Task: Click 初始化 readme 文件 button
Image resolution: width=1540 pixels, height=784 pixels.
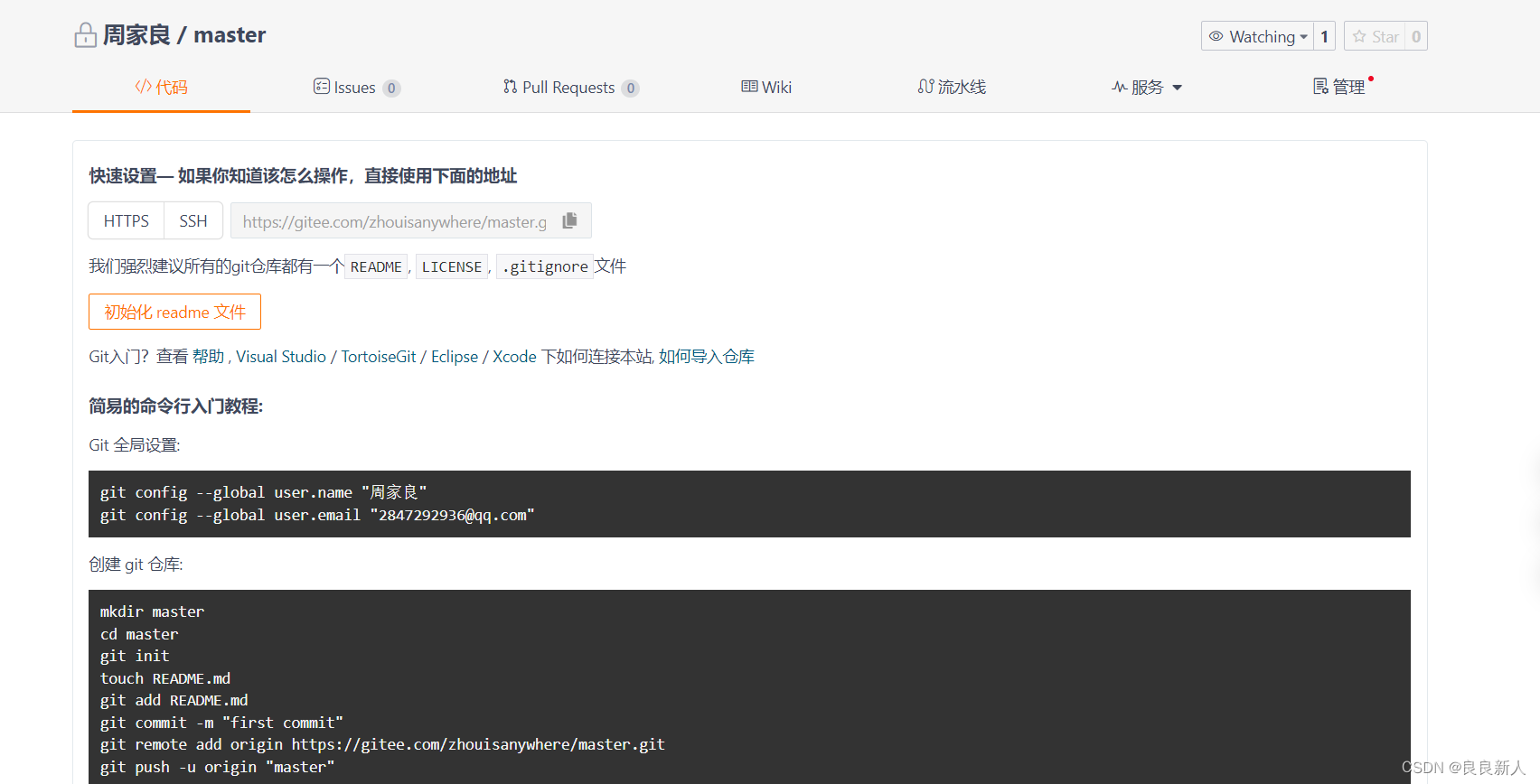Action: pyautogui.click(x=174, y=312)
